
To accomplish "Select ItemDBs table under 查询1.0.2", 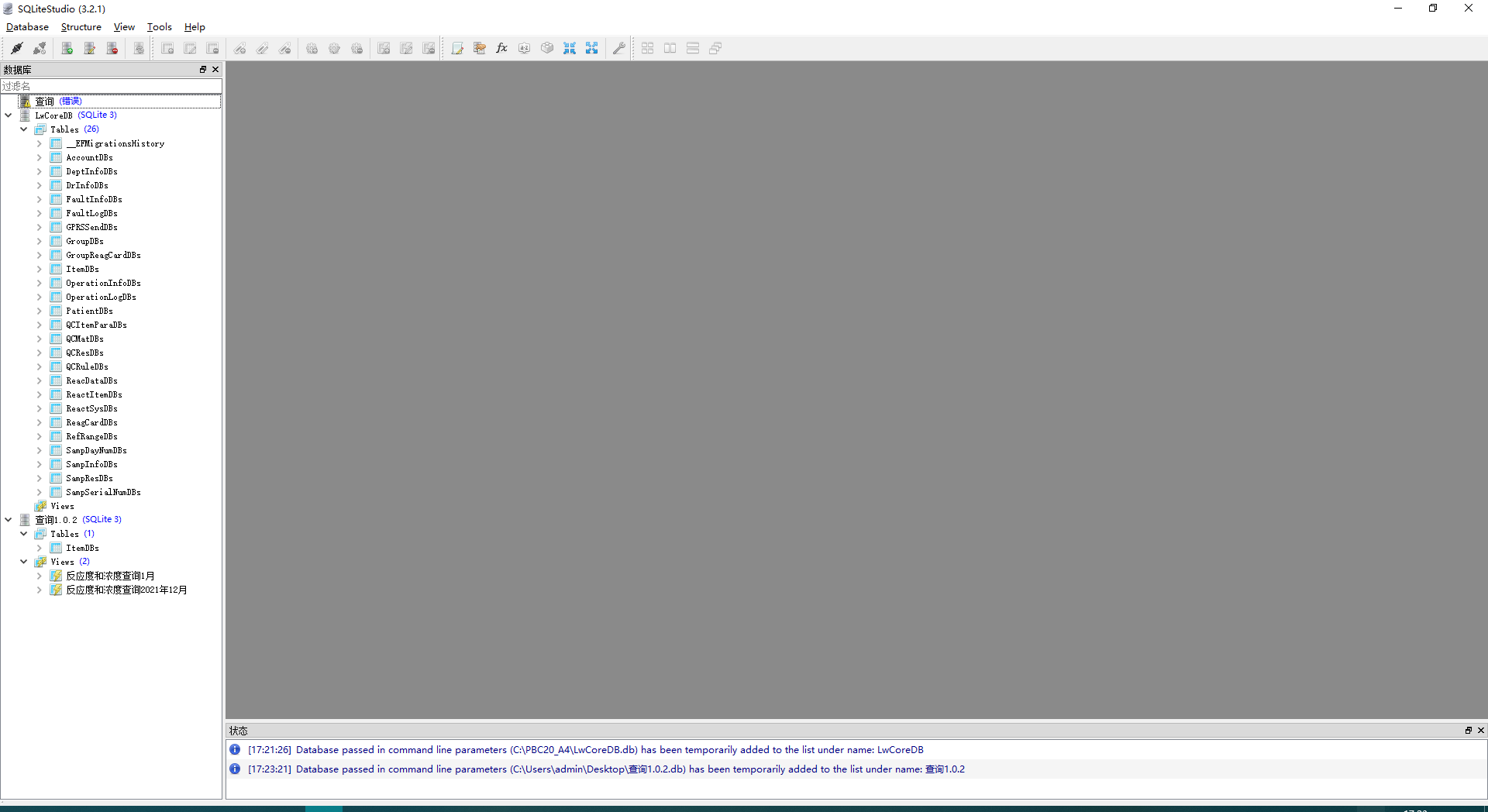I will pos(82,548).
